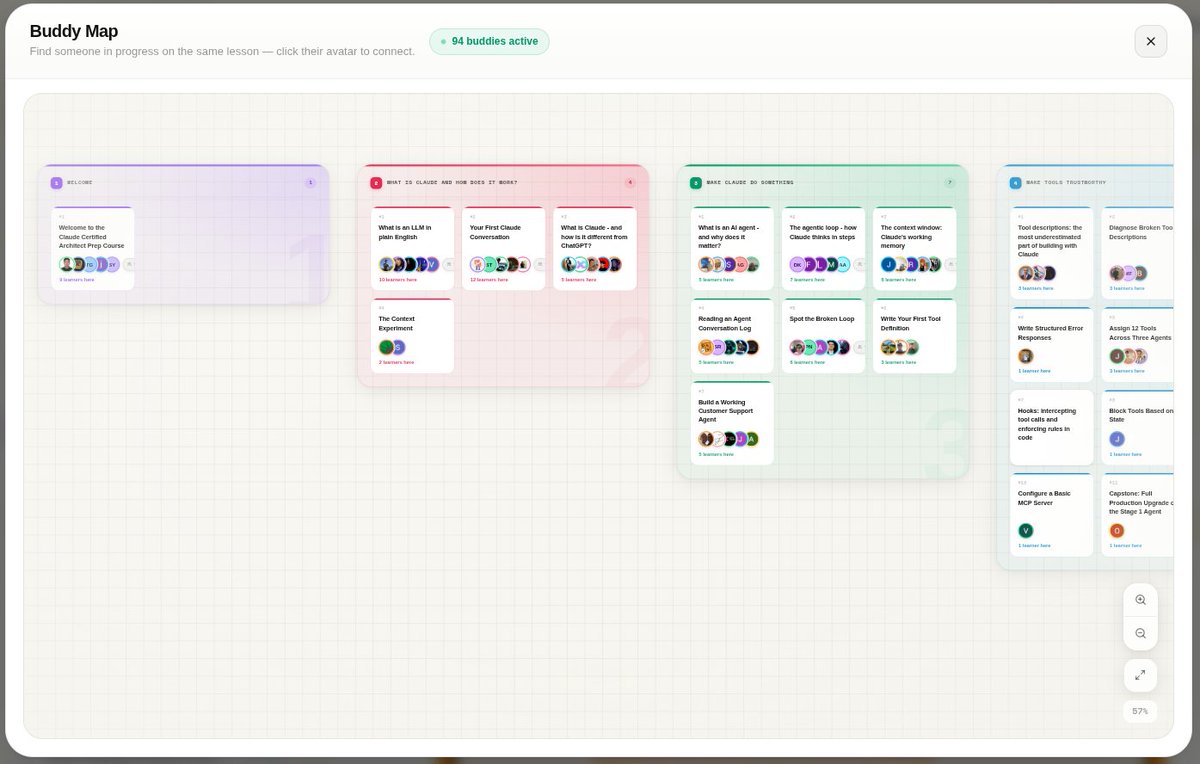Click the SY avatar in the Welcome lesson
This screenshot has width=1200, height=764.
(x=112, y=264)
